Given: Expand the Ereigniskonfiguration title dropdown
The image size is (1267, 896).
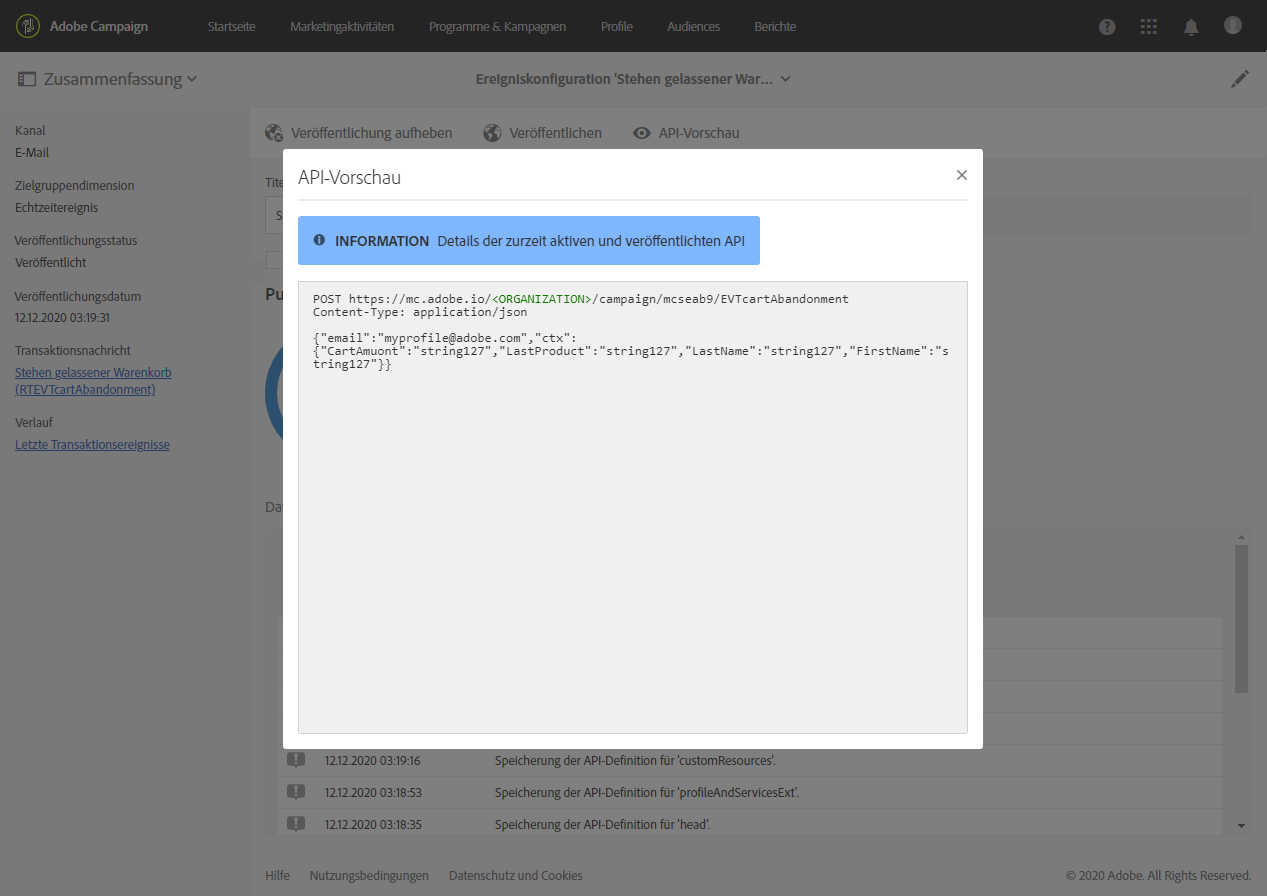Looking at the screenshot, I should (786, 79).
